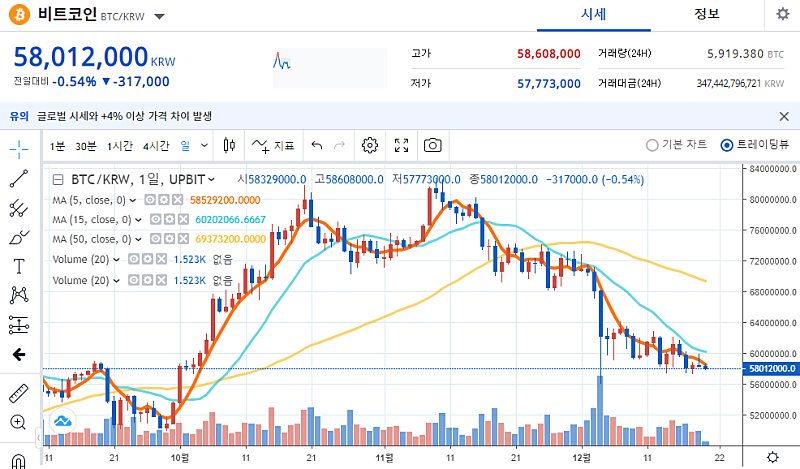Click the back arrow in left toolbar
This screenshot has width=800, height=469.
[x=19, y=354]
